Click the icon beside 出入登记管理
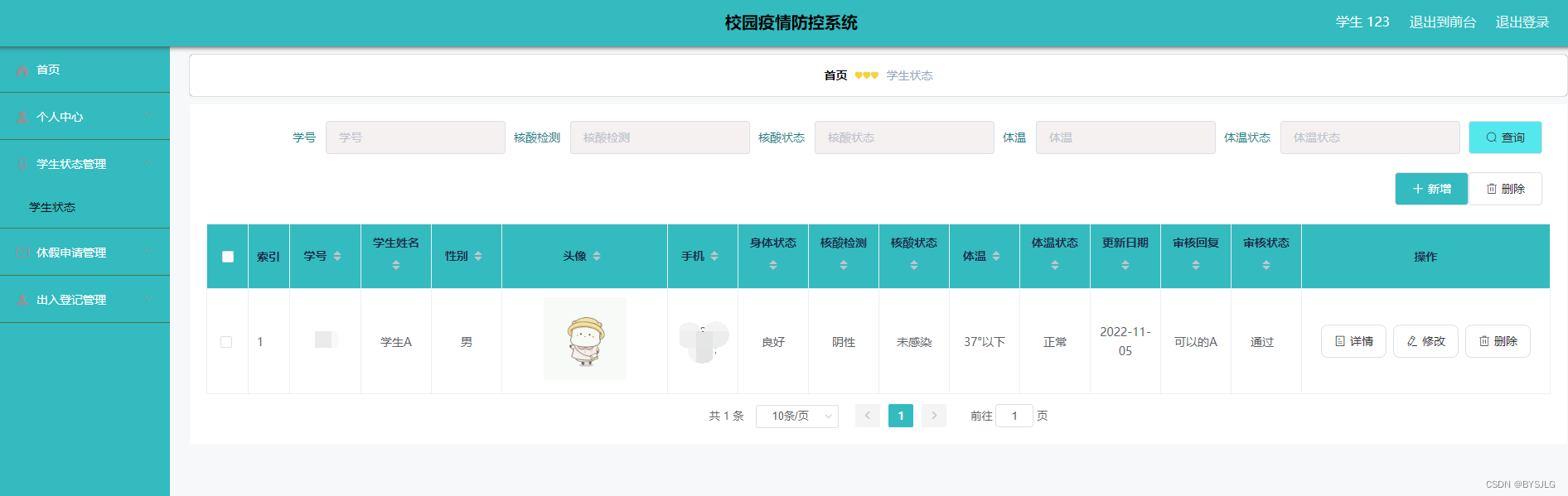 click(x=22, y=301)
